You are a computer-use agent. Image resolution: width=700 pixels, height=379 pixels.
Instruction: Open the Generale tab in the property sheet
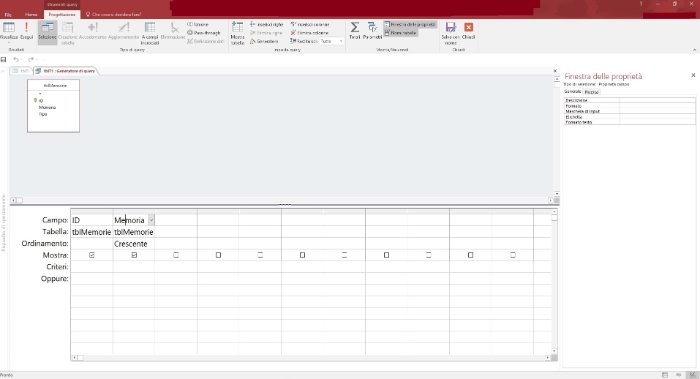[x=573, y=92]
